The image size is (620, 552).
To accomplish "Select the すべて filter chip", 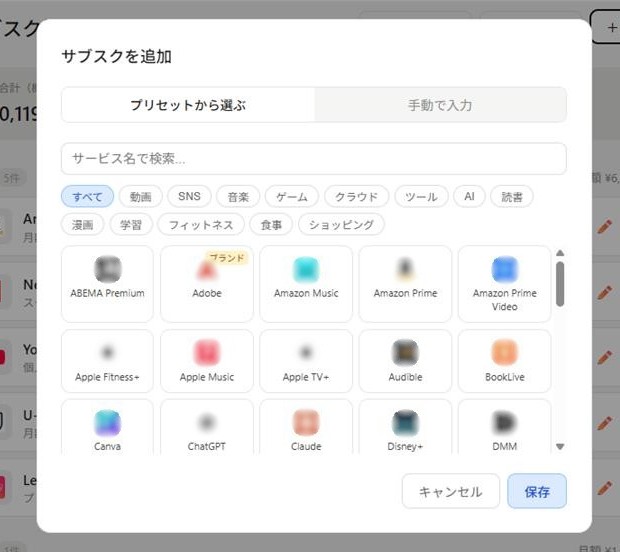I will click(x=87, y=197).
